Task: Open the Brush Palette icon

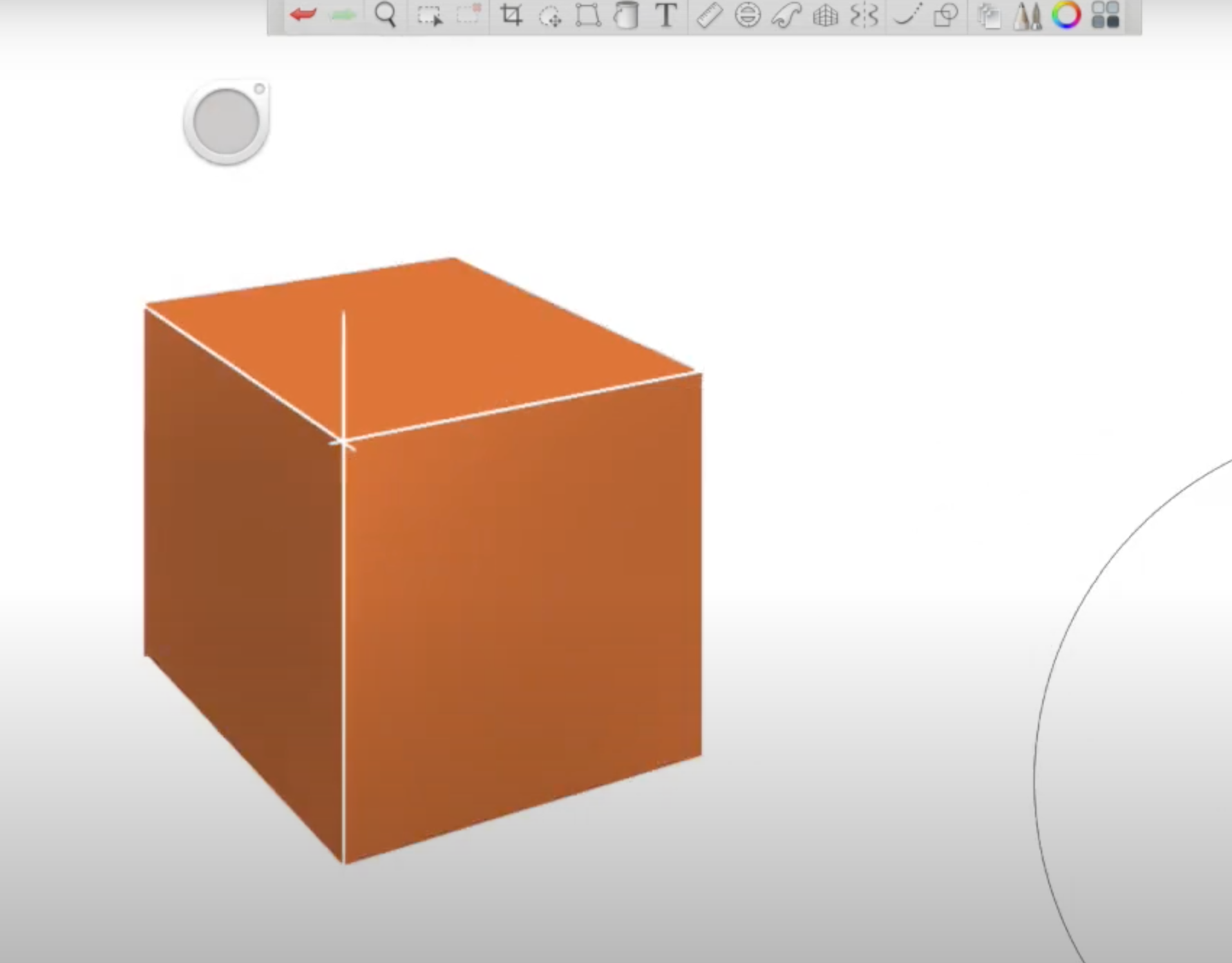Action: 1027,15
